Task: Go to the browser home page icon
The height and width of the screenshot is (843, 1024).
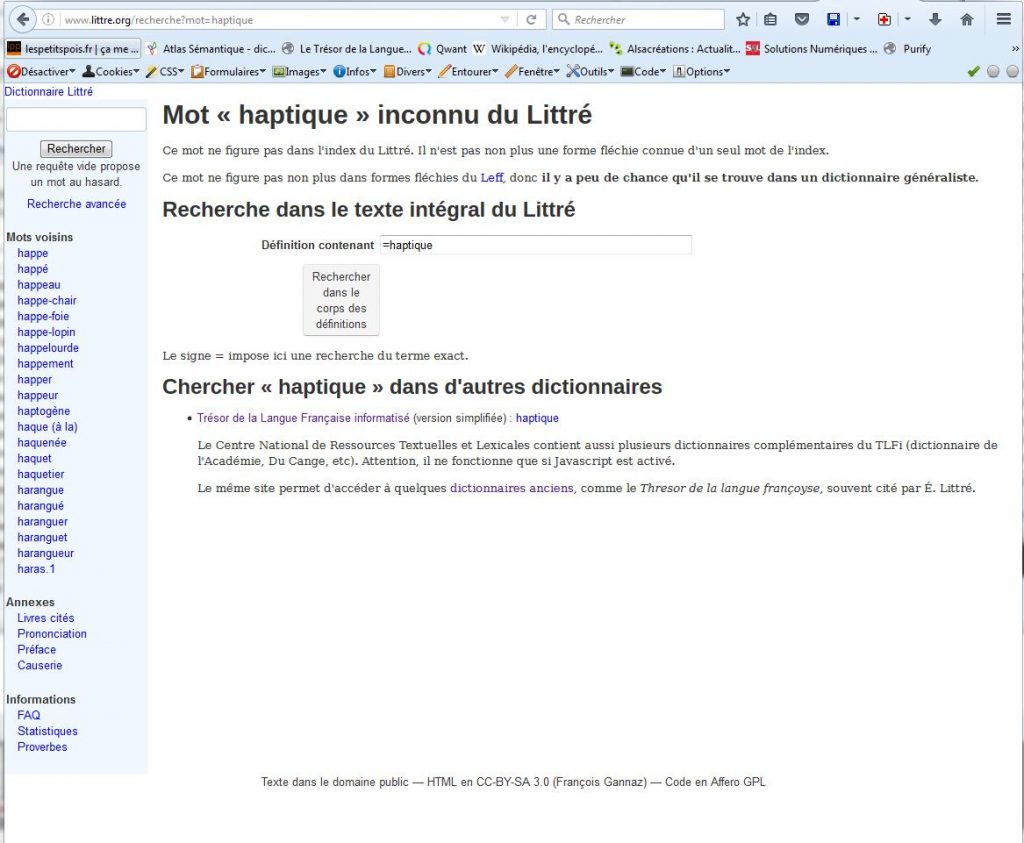Action: 966,19
